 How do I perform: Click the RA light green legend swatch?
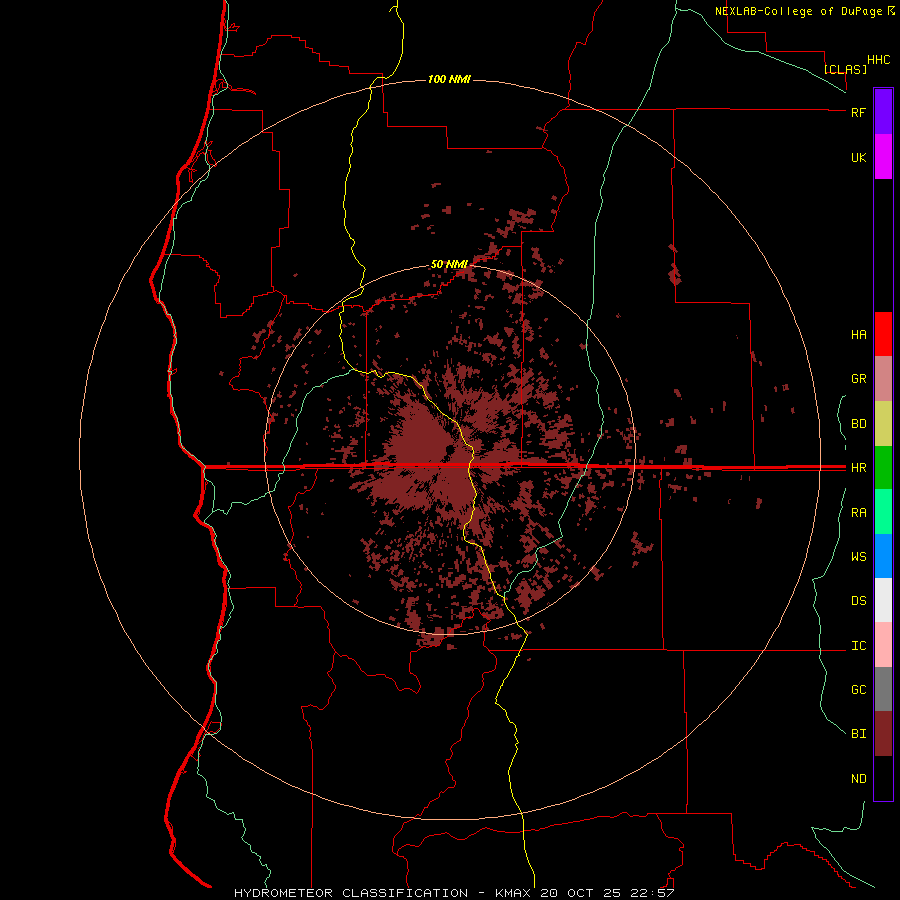coord(883,512)
